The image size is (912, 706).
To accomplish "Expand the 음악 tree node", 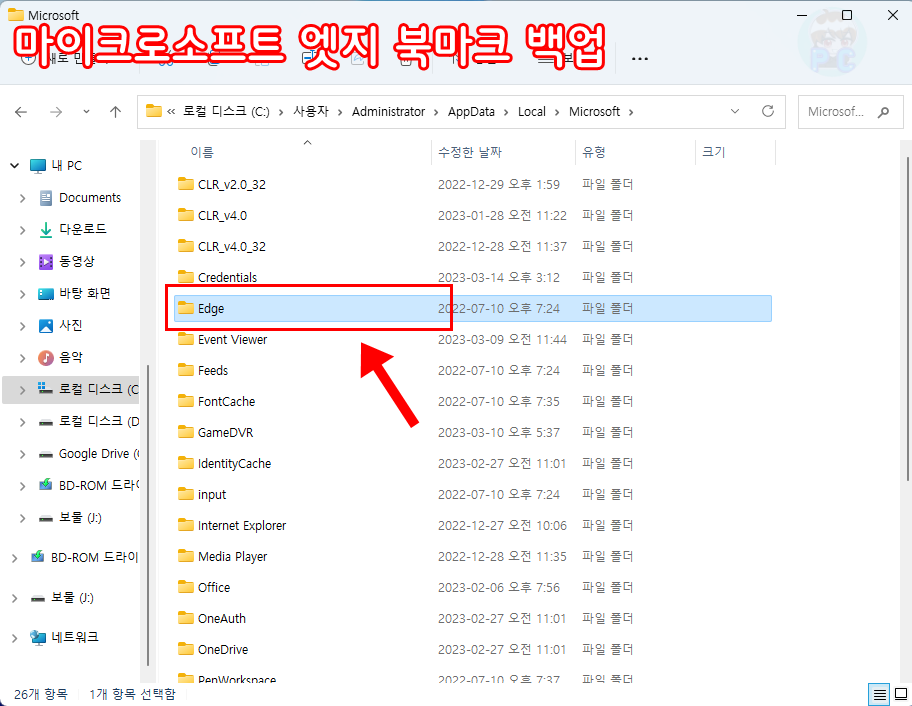I will coord(23,358).
